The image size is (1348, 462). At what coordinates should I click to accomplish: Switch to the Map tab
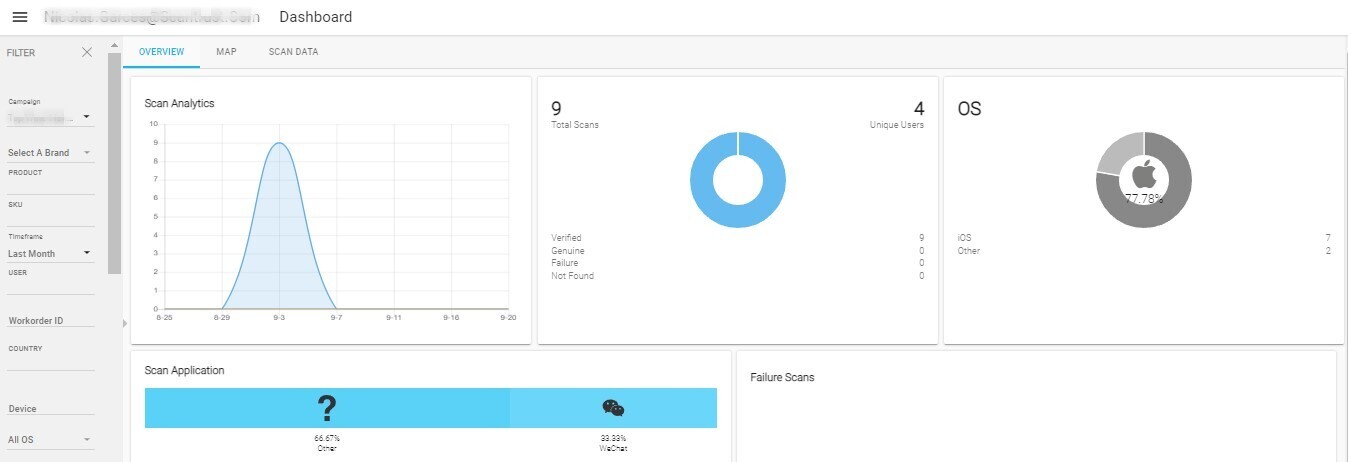point(226,52)
